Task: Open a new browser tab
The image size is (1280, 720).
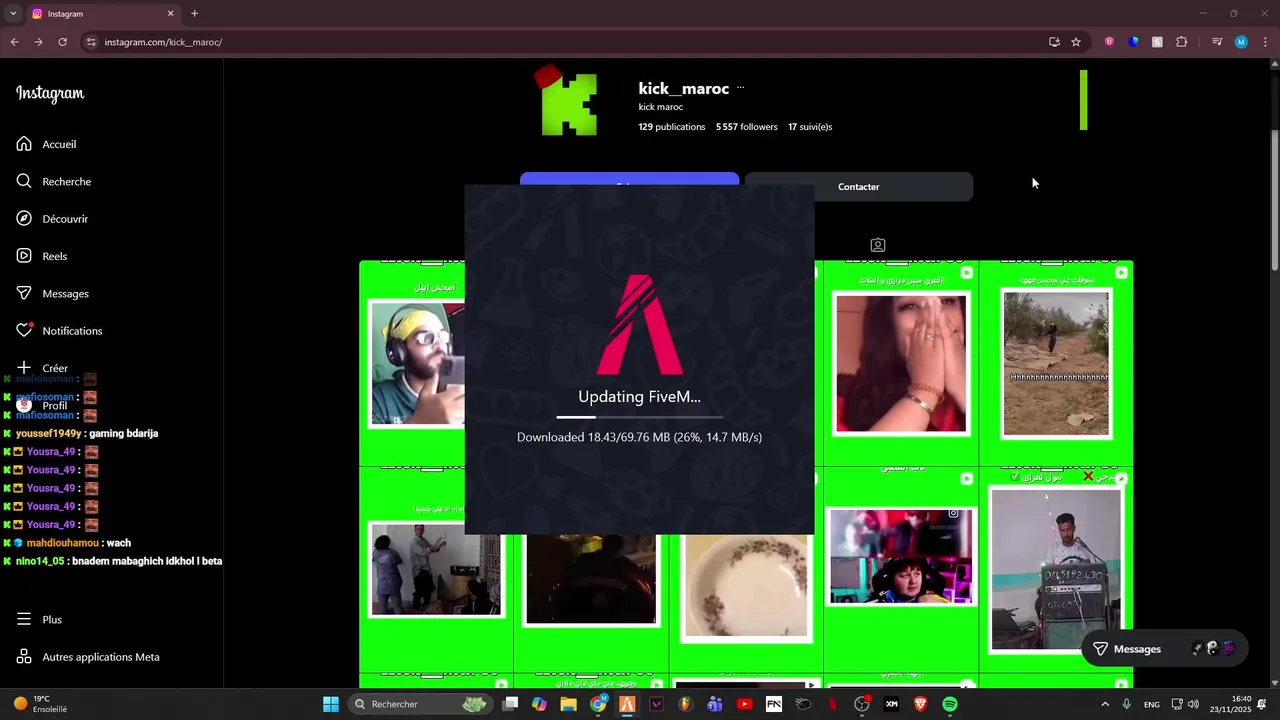Action: (194, 14)
